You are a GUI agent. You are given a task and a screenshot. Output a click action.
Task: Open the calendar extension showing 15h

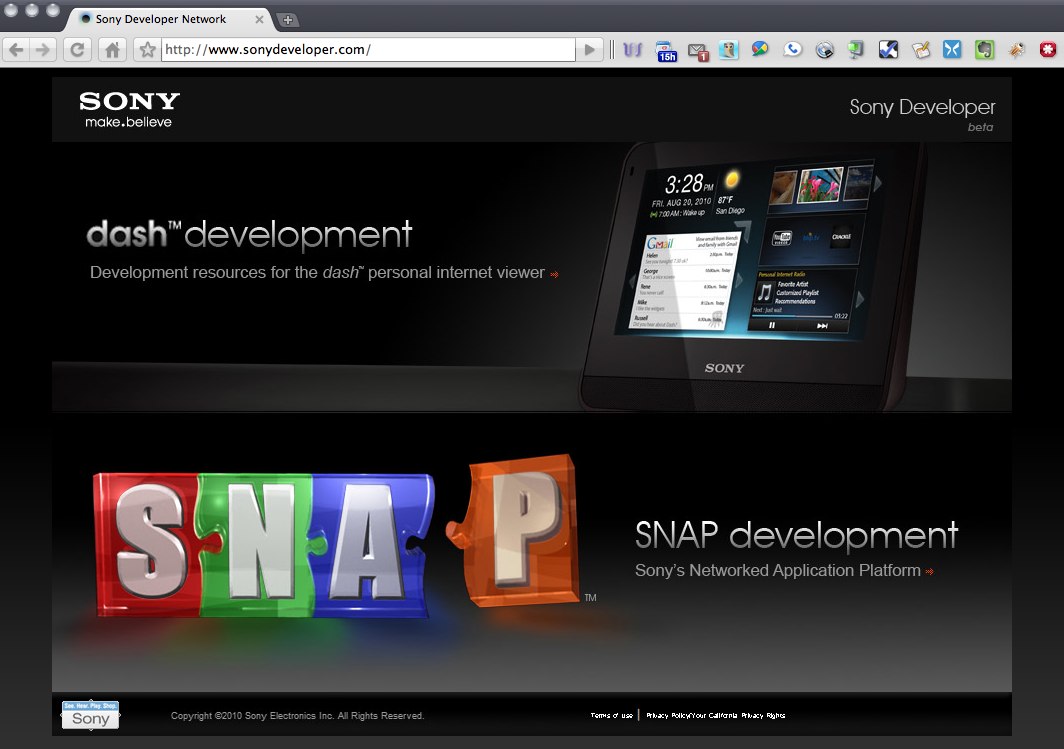click(x=666, y=51)
